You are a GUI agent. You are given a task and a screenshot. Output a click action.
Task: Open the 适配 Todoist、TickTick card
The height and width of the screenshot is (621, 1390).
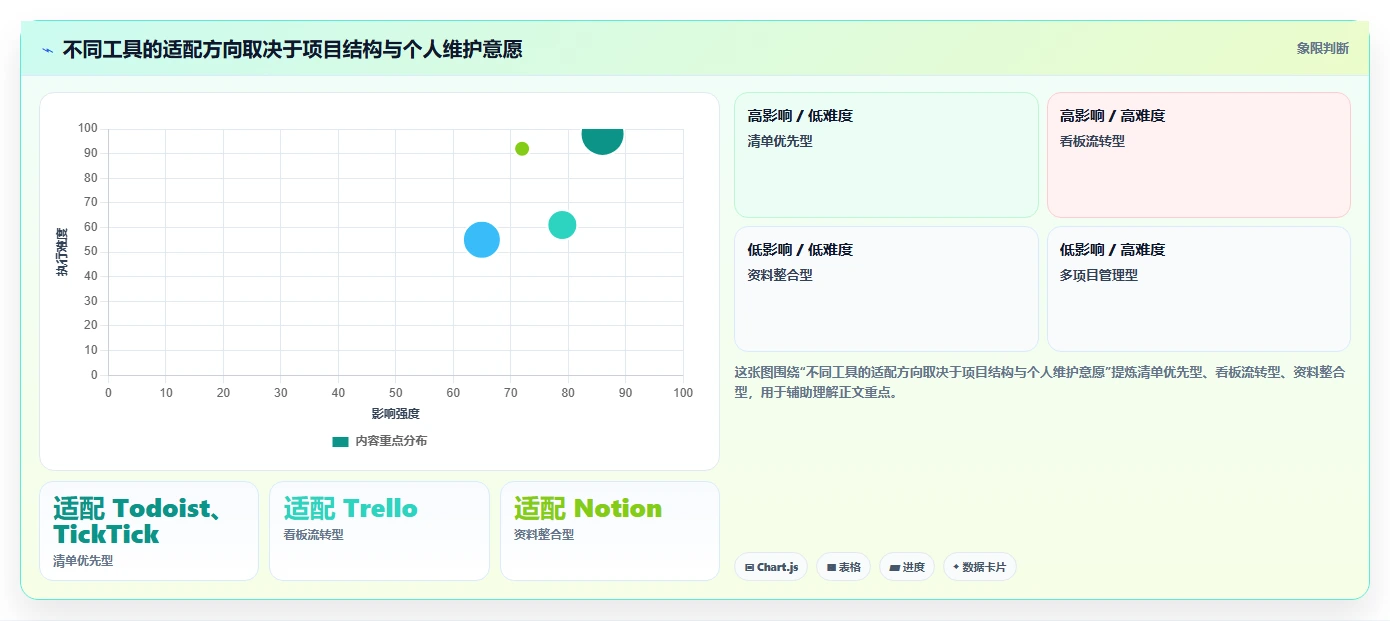tap(149, 531)
